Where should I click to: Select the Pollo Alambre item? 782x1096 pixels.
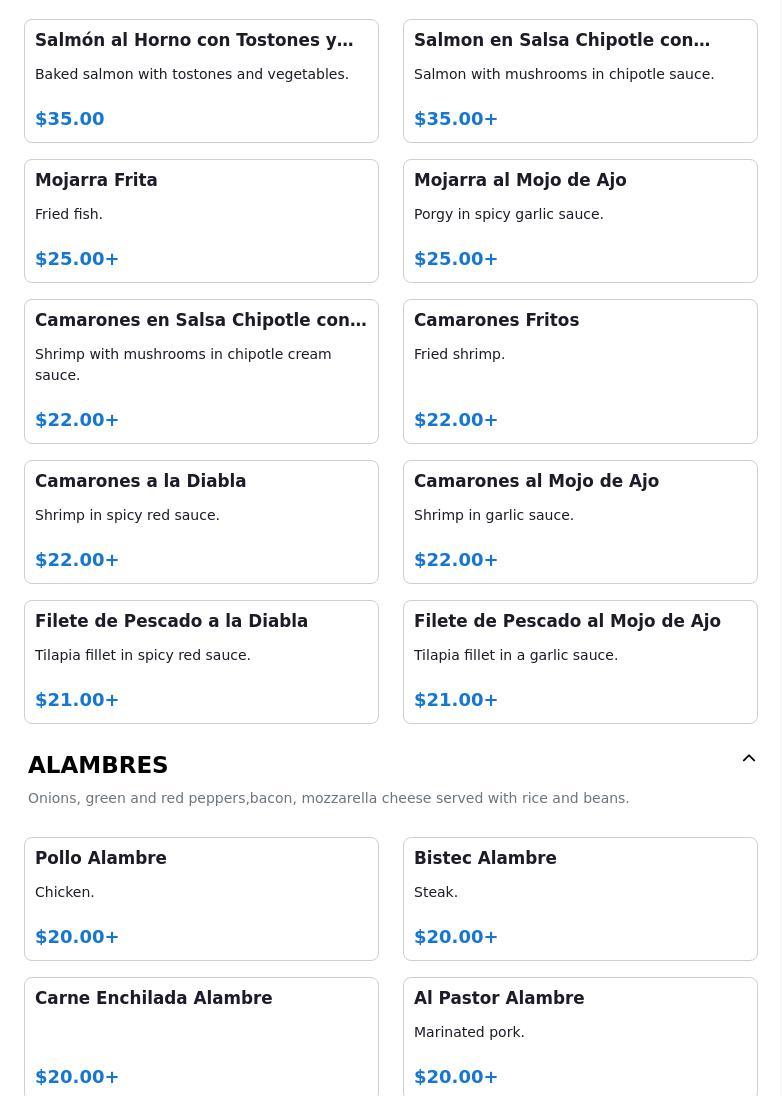click(201, 899)
